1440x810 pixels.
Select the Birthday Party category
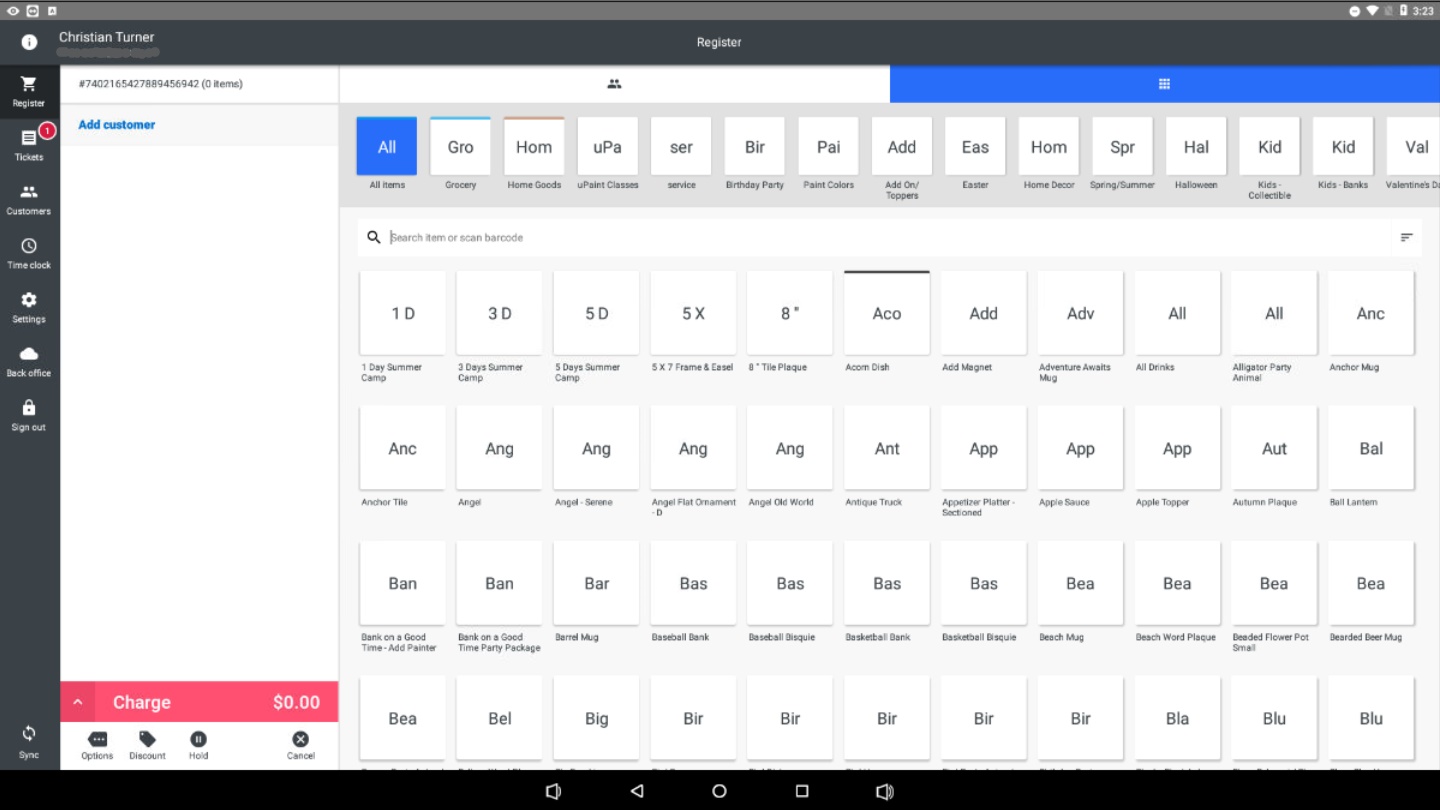(x=755, y=153)
